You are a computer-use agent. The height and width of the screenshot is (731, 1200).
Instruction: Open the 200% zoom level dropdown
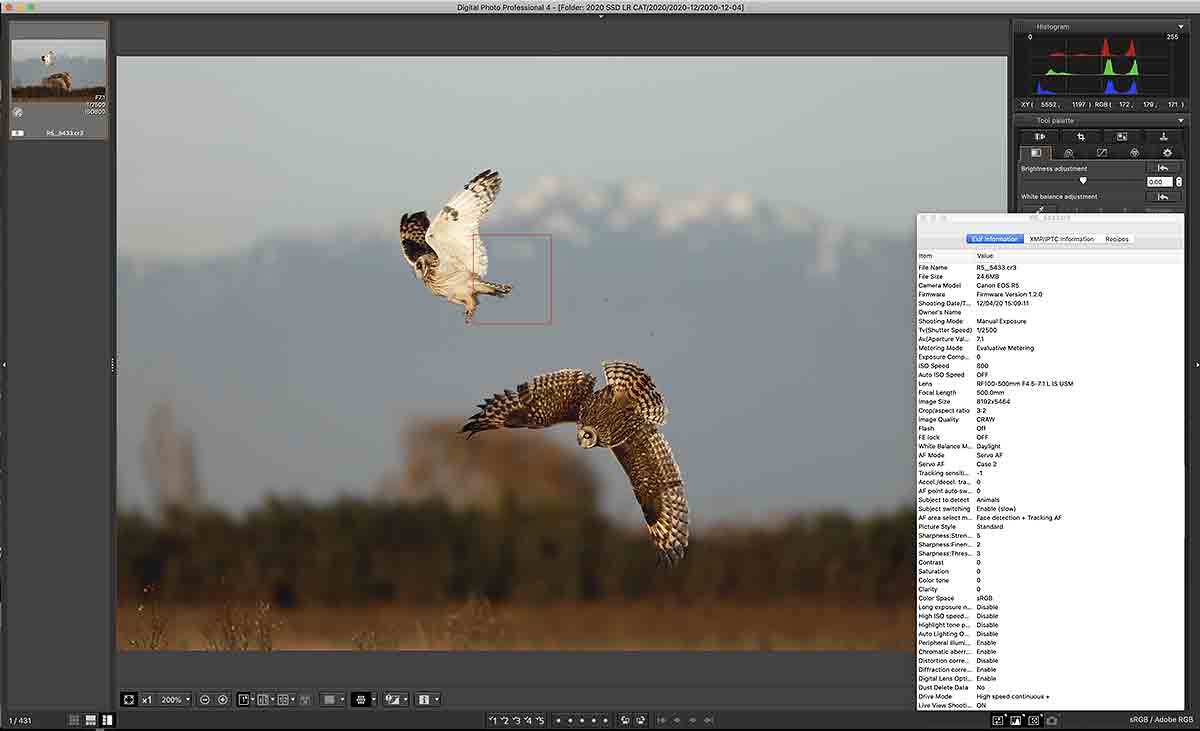coord(175,700)
